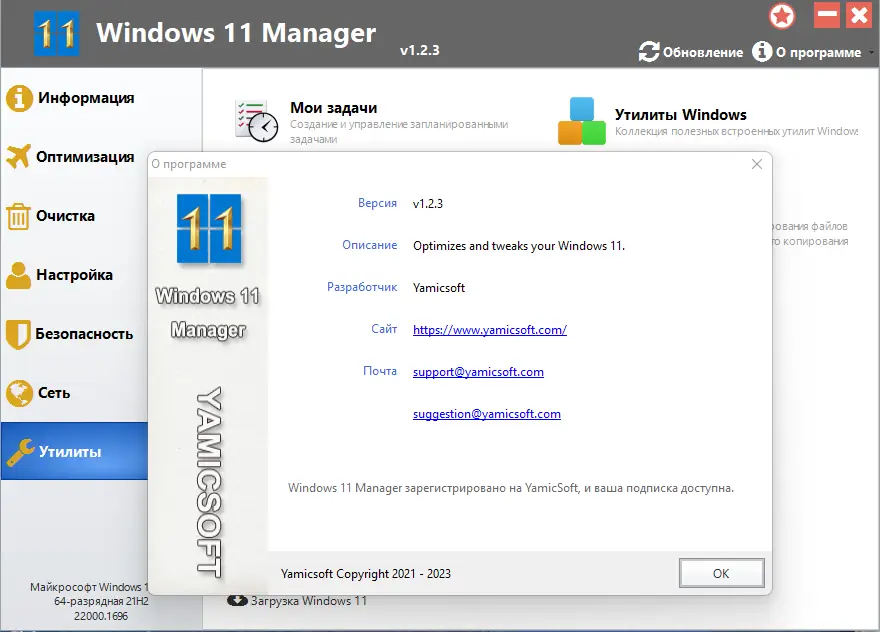Screen dimensions: 880x632
Task: Open the yamicsoft.com website link
Action: pyautogui.click(x=490, y=329)
